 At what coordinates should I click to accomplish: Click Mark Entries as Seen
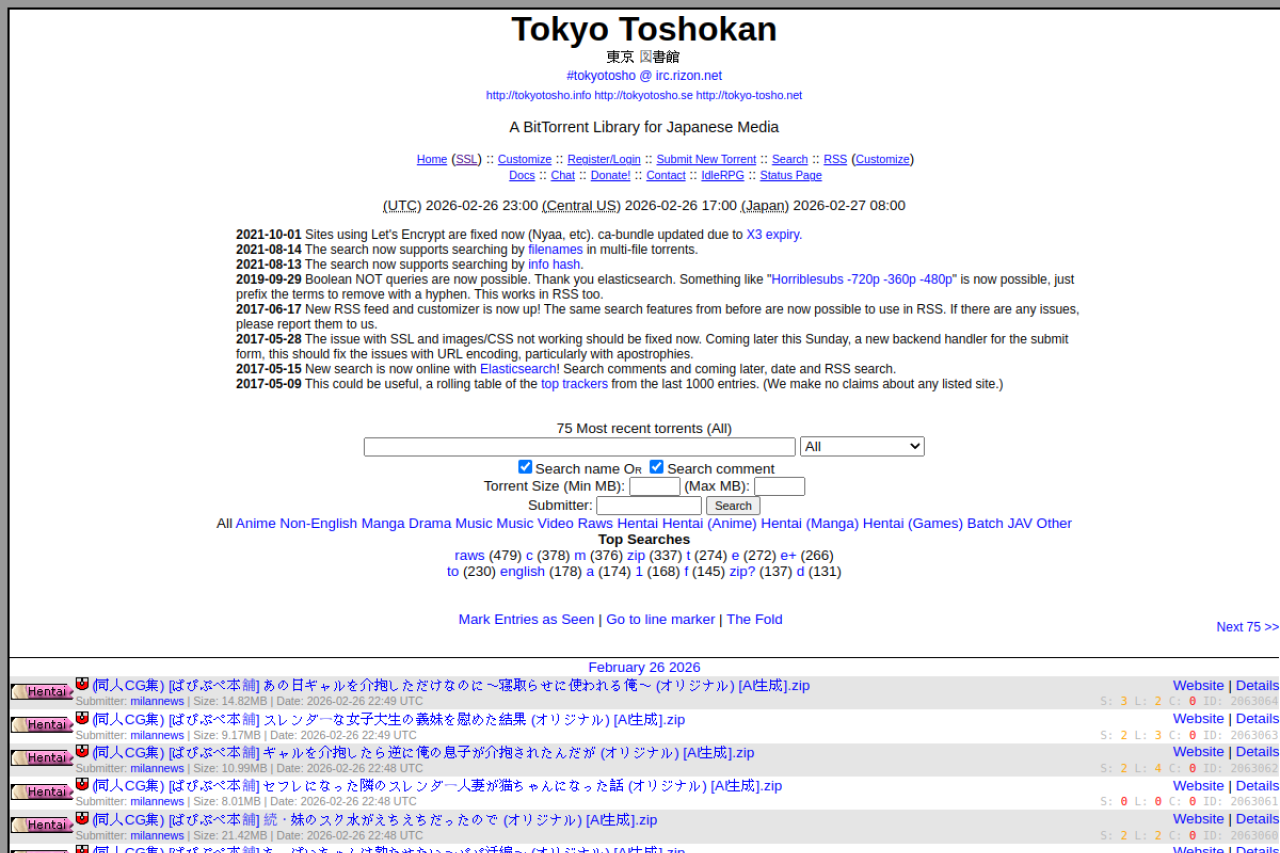pos(526,619)
